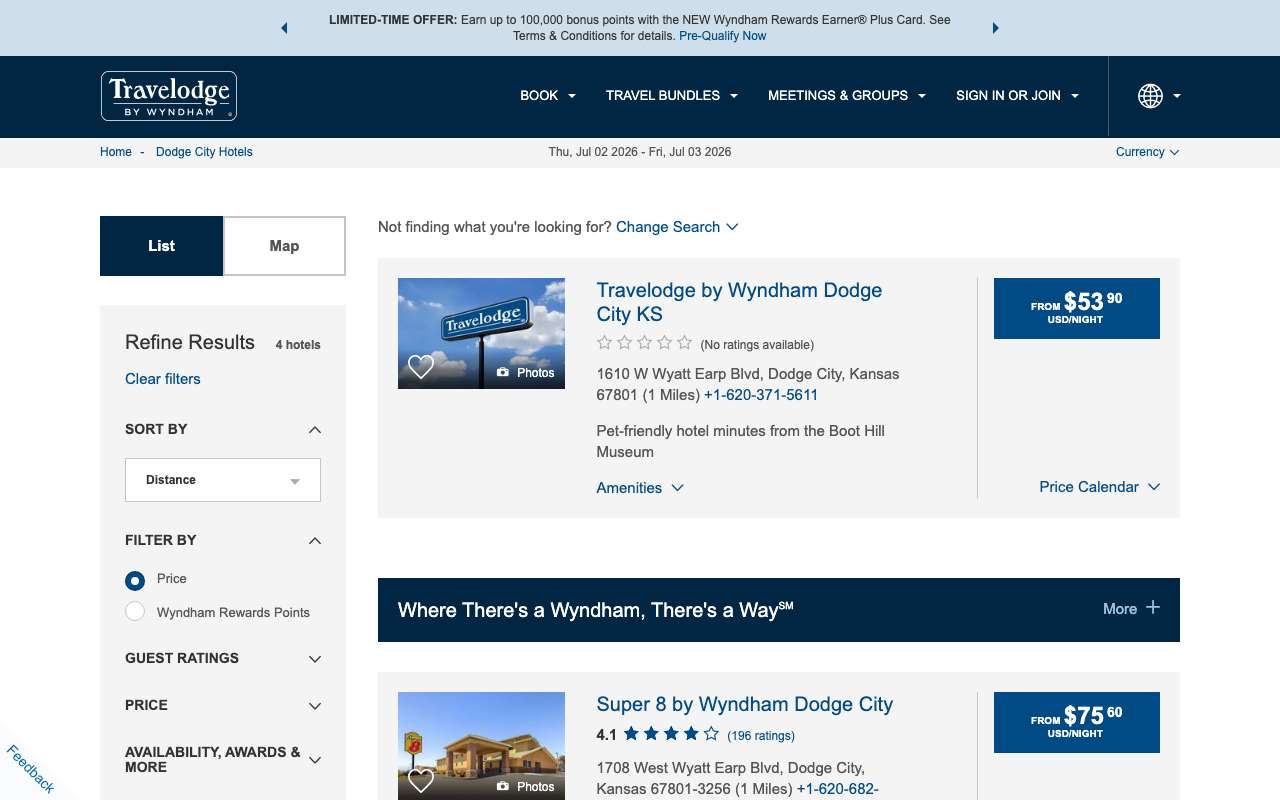Expand Travelodge Amenities list
Image resolution: width=1280 pixels, height=800 pixels.
point(640,488)
